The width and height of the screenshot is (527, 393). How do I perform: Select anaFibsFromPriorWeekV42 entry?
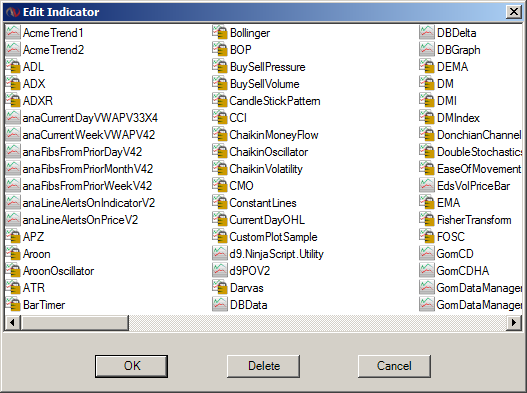point(87,186)
